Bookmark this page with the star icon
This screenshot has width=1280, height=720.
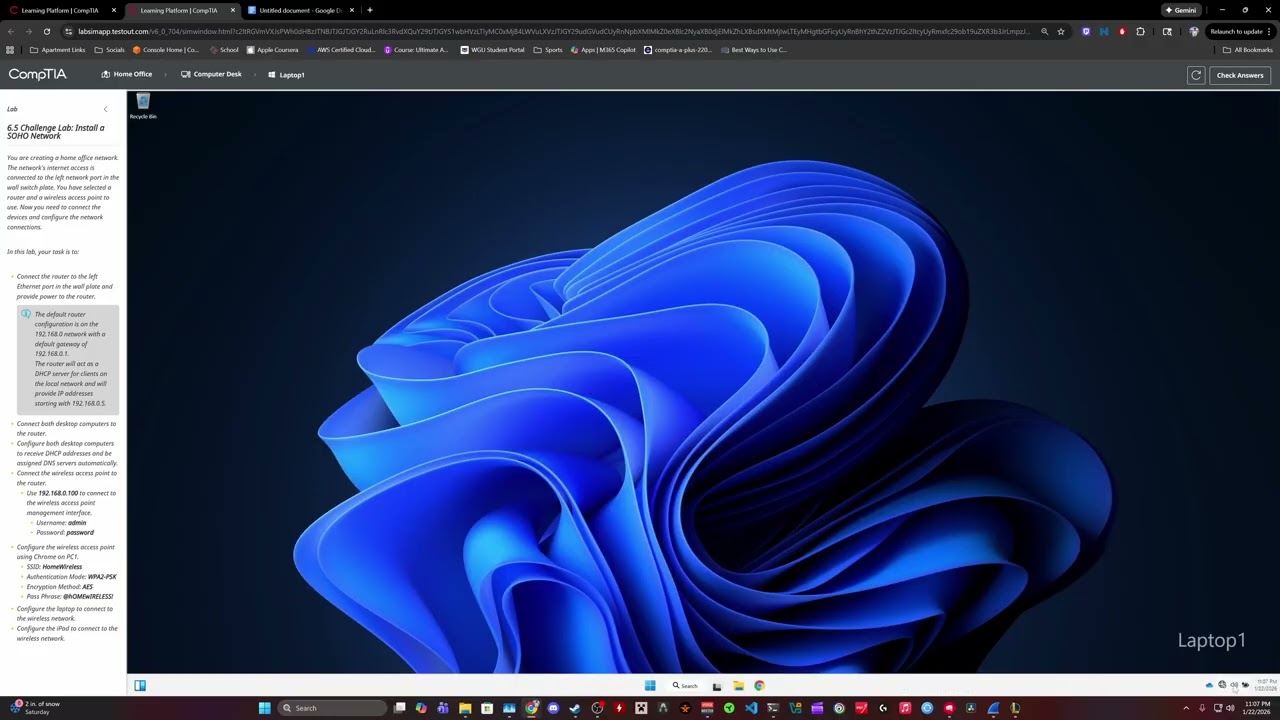(x=1061, y=31)
